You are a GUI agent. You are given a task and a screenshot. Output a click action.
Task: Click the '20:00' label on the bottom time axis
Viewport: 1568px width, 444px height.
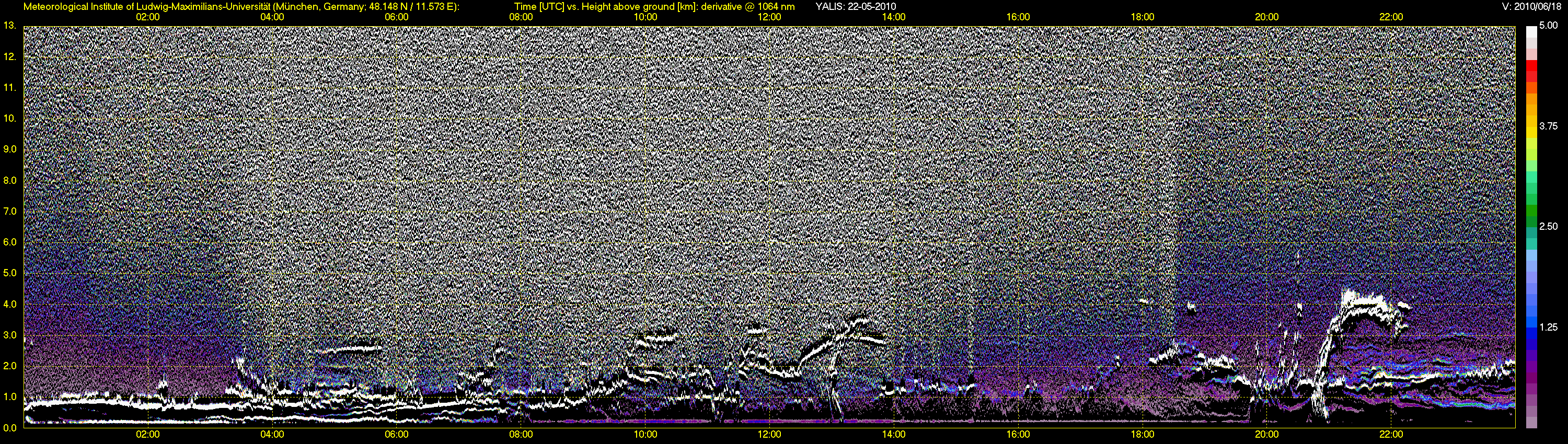[1267, 434]
